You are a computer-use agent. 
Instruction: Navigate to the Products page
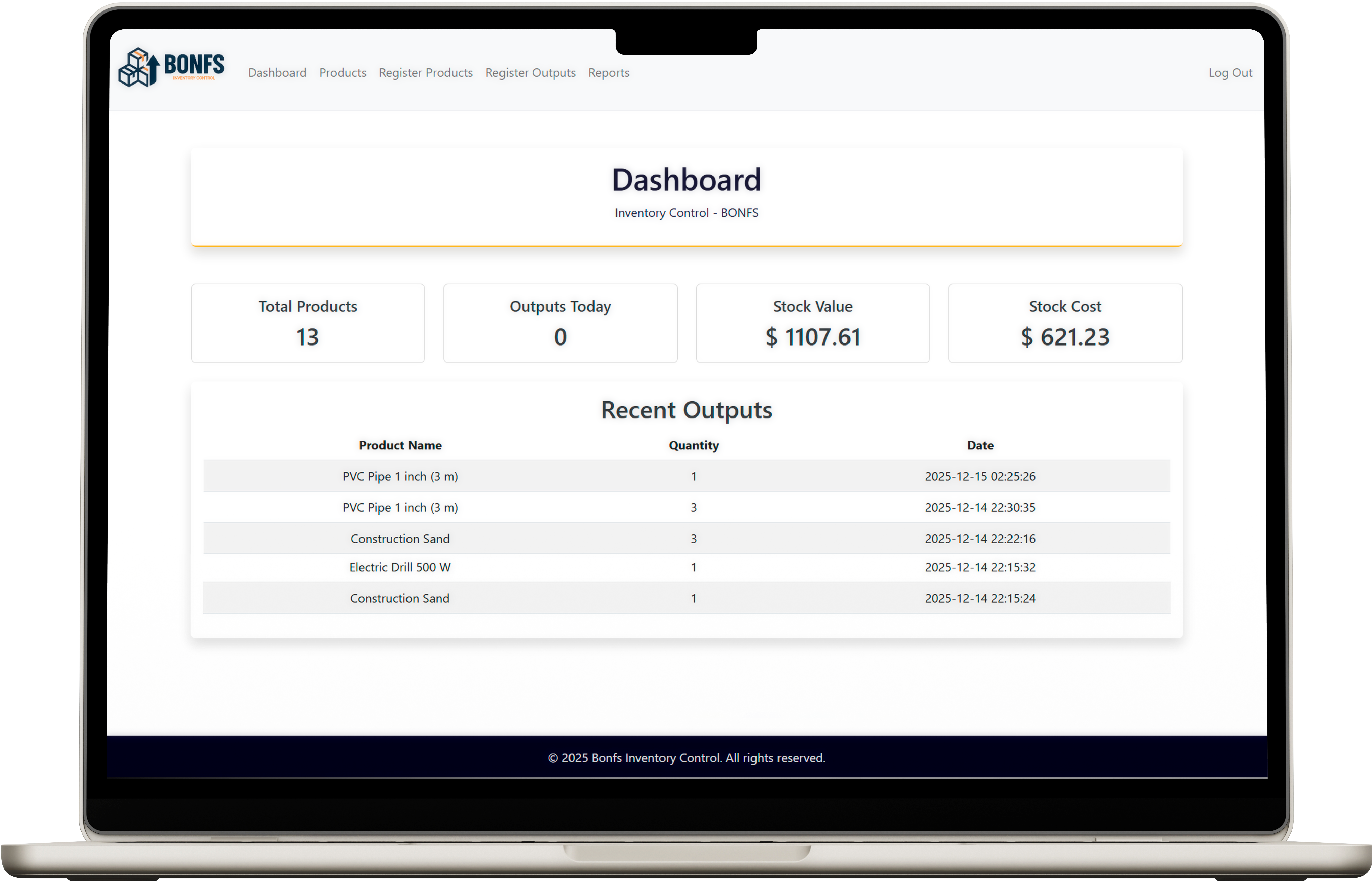tap(342, 73)
